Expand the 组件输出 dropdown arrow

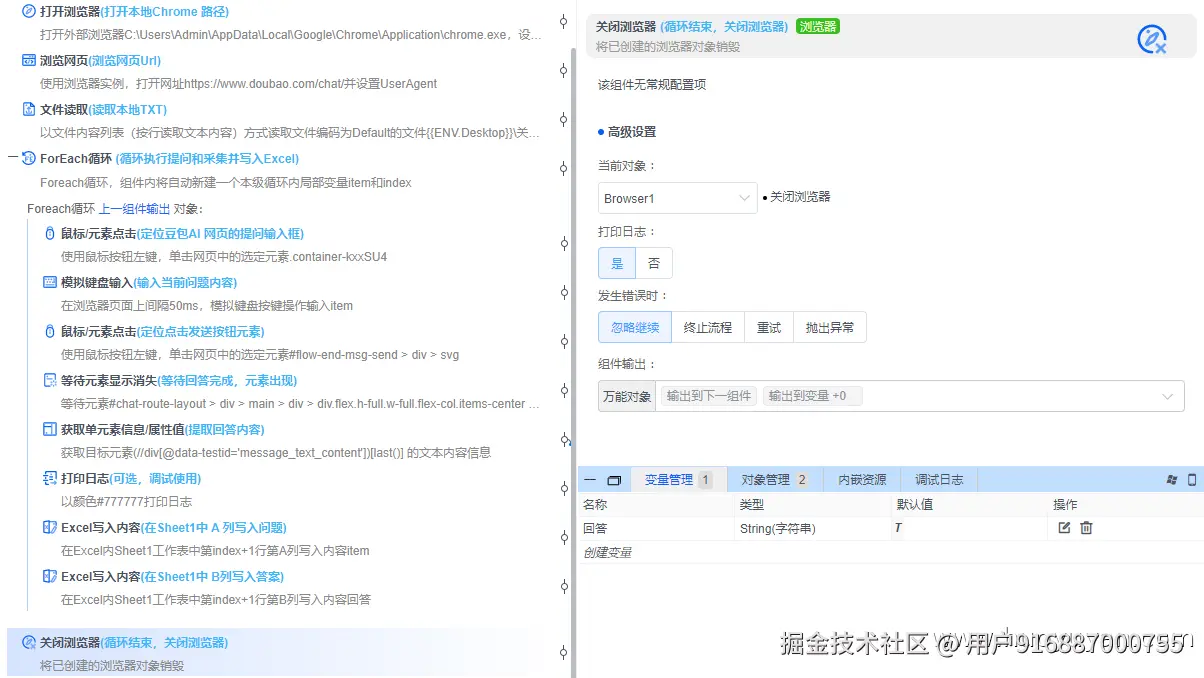pos(1167,397)
